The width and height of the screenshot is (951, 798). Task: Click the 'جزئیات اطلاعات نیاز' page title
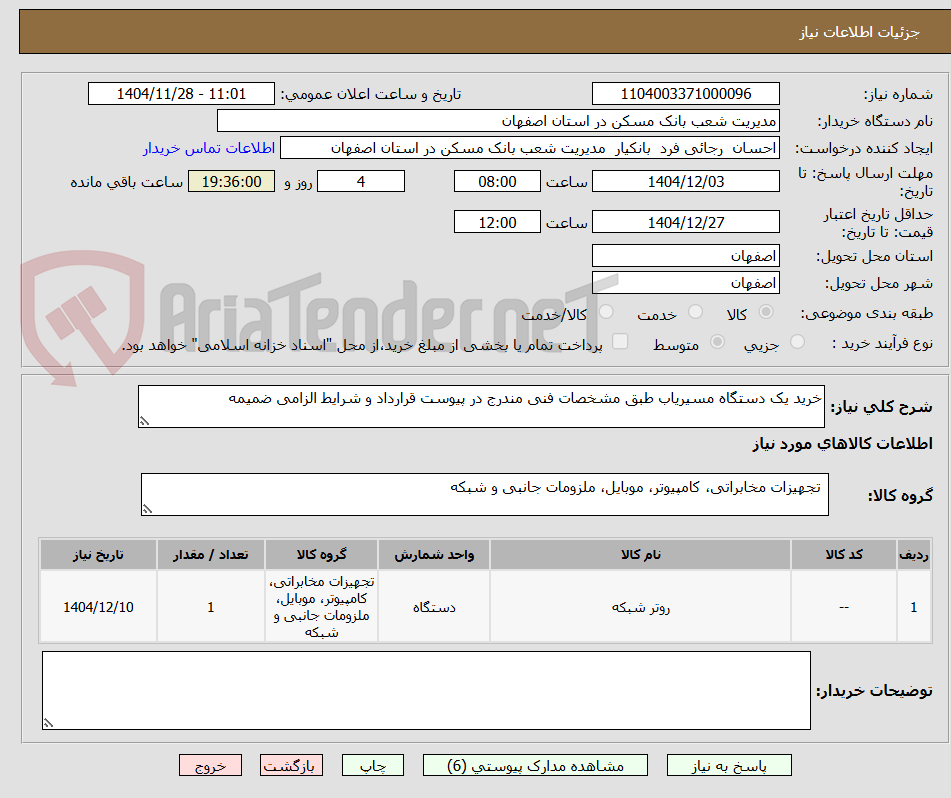pos(859,32)
